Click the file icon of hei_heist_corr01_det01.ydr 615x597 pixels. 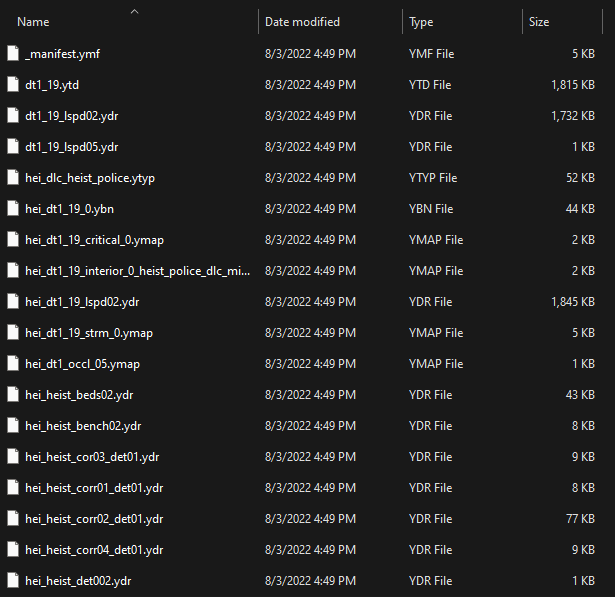[13, 488]
